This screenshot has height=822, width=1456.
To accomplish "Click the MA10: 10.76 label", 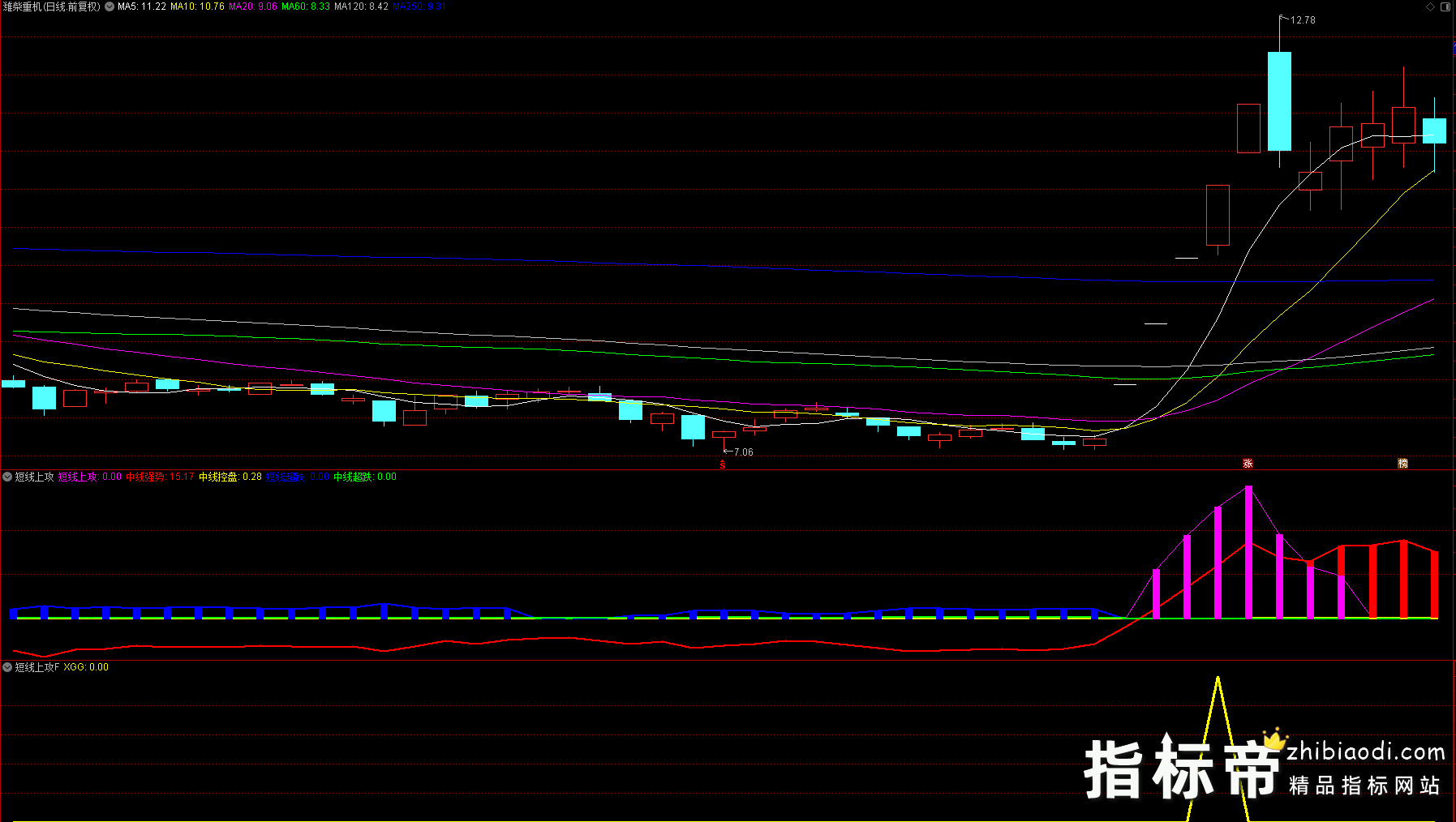I will coord(197,6).
